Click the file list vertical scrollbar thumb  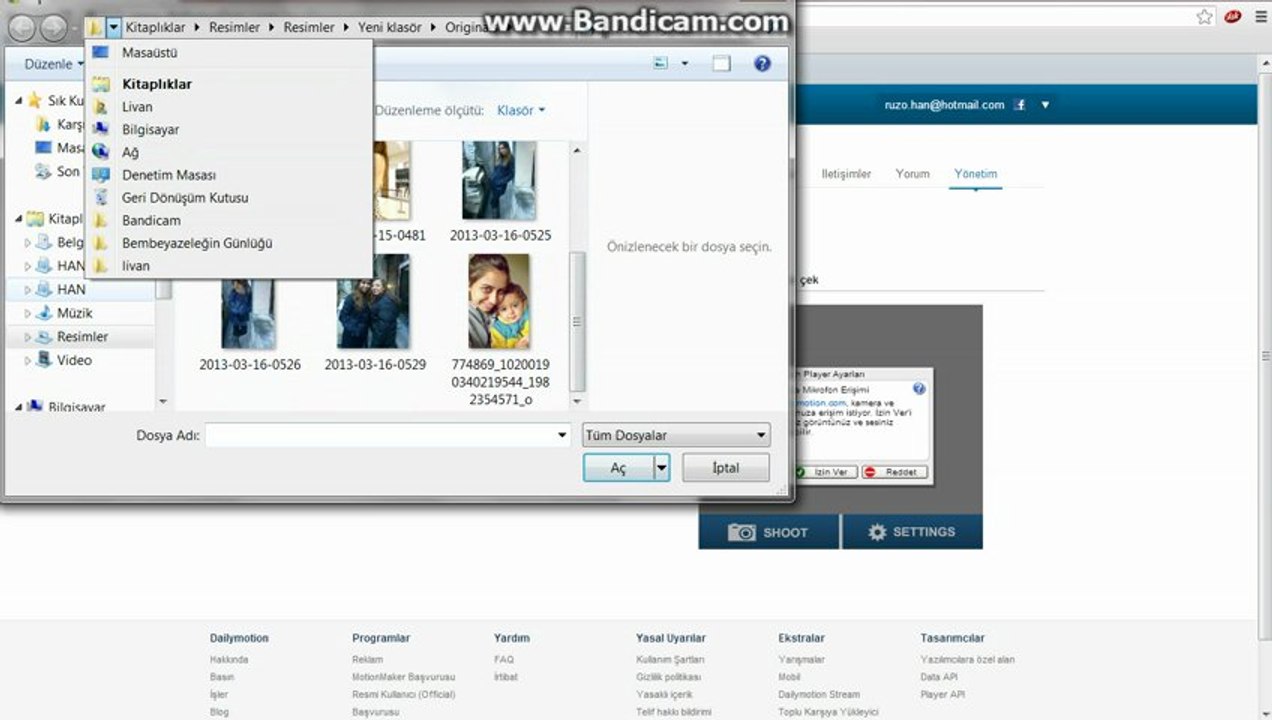coord(576,321)
